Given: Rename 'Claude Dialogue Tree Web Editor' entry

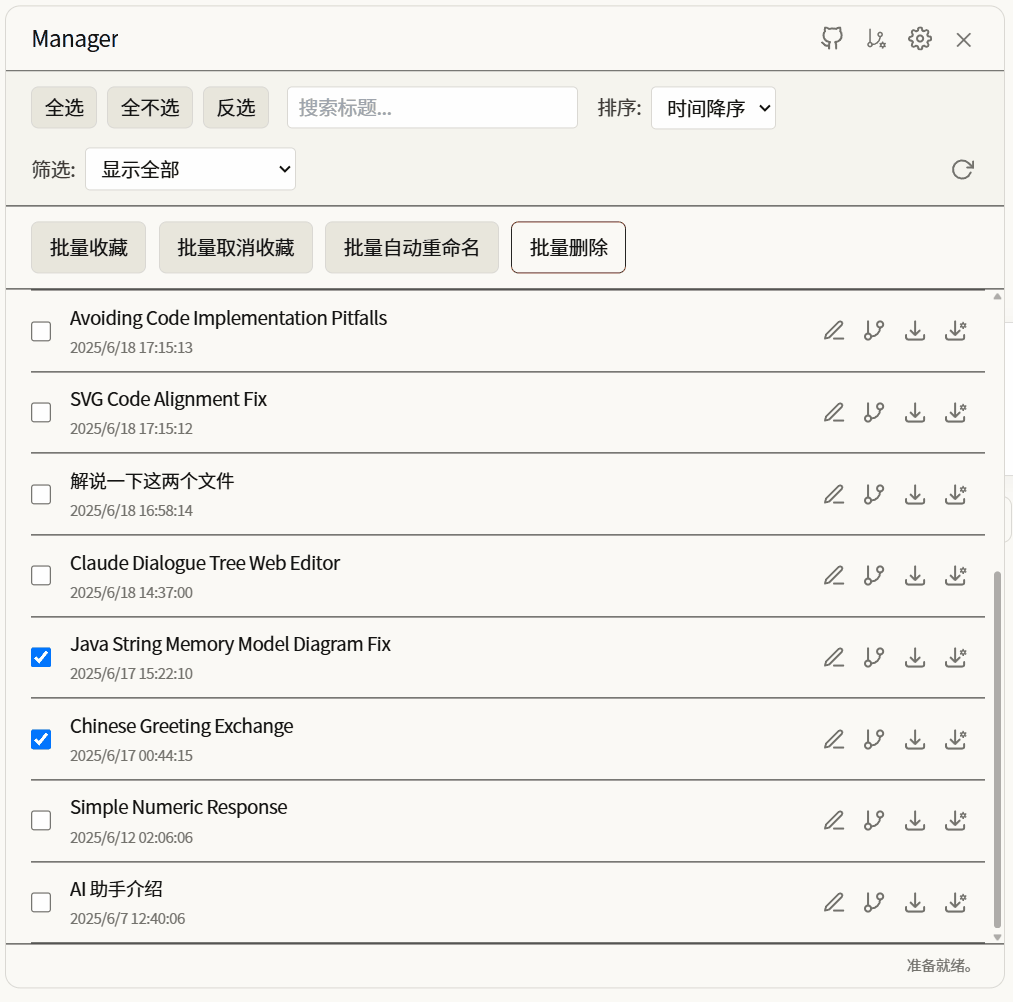Looking at the screenshot, I should pos(834,575).
